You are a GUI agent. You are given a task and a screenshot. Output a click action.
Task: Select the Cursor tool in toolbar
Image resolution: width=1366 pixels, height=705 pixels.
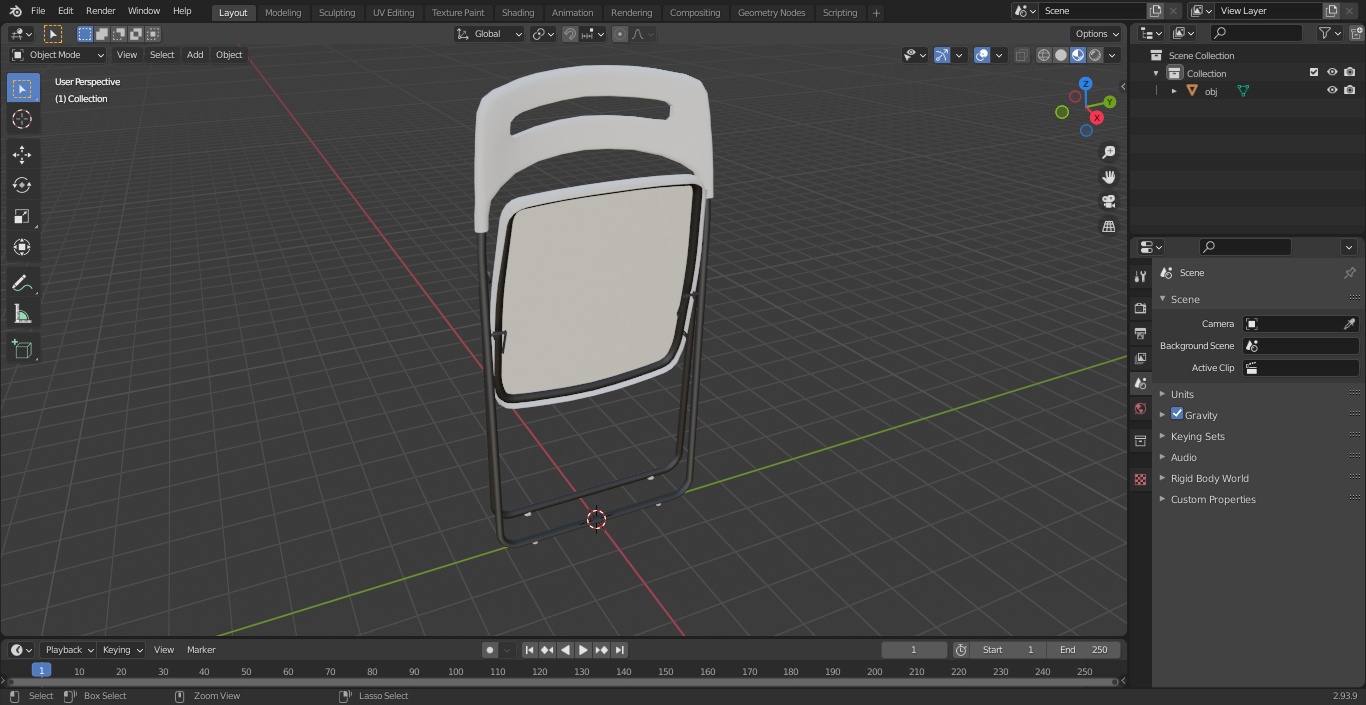[x=22, y=119]
